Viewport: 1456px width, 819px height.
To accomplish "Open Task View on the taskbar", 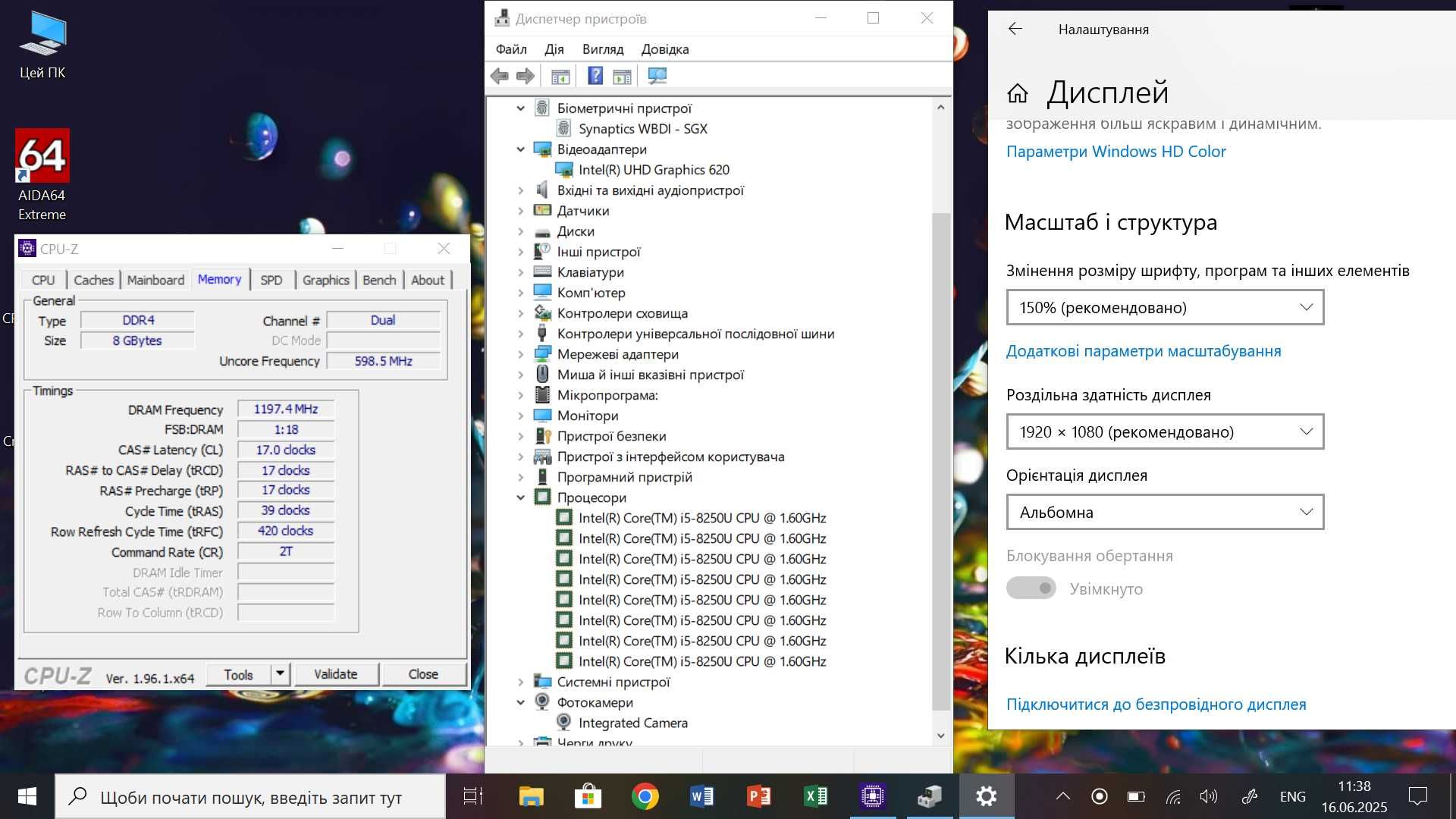I will pos(473,796).
